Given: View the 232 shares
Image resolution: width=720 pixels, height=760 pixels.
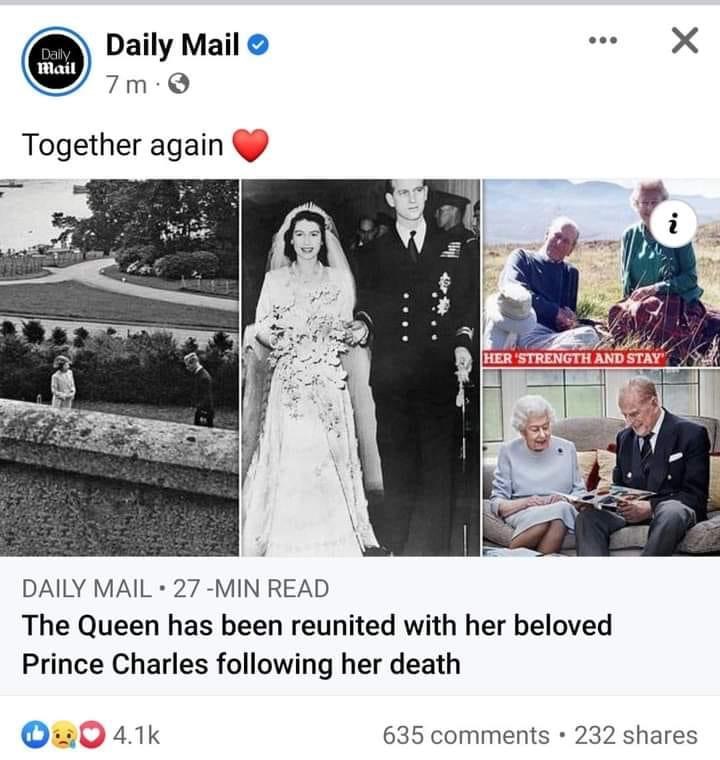Looking at the screenshot, I should [x=636, y=735].
